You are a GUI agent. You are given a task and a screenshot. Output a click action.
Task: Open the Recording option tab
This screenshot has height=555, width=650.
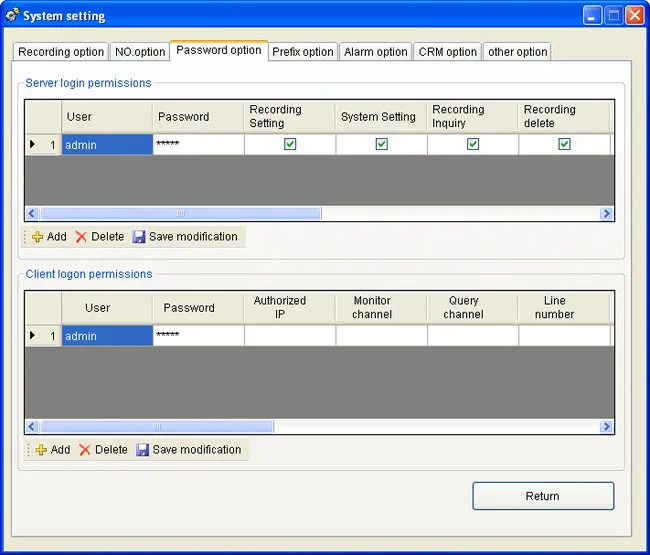click(61, 52)
